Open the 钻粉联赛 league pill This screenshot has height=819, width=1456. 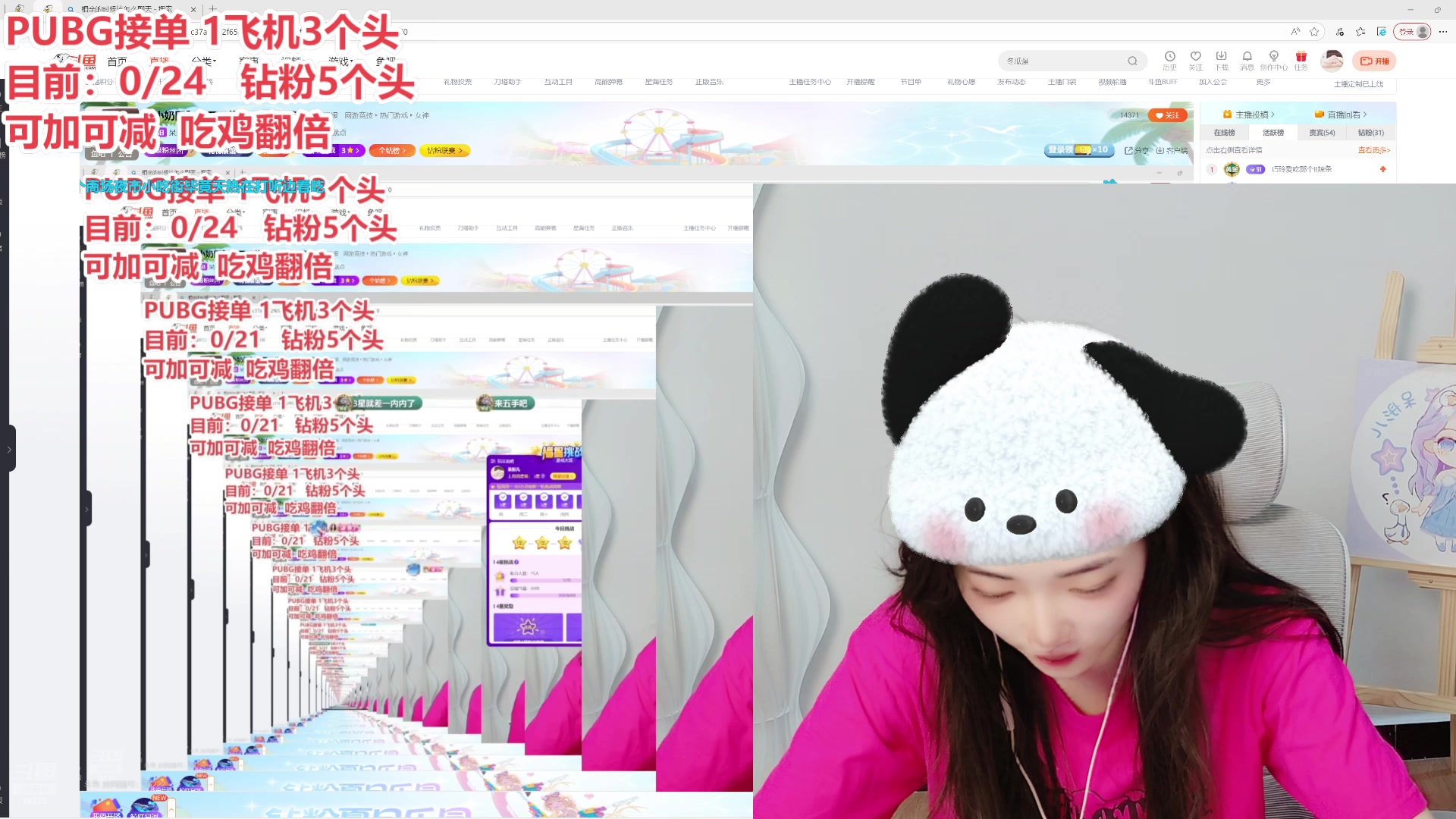tap(445, 150)
